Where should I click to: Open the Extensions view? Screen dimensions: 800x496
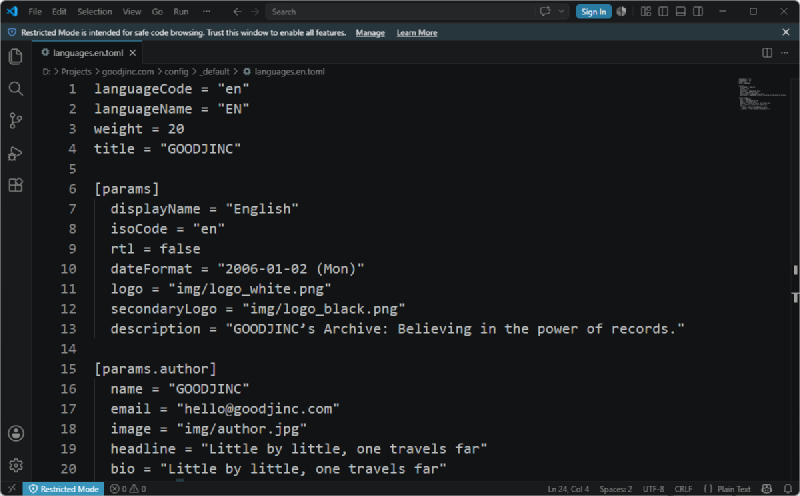click(16, 185)
